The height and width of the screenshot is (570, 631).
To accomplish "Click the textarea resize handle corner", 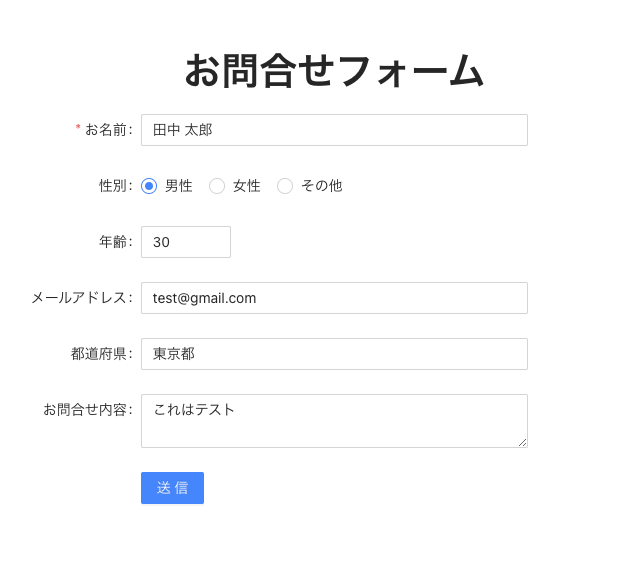I will 522,443.
